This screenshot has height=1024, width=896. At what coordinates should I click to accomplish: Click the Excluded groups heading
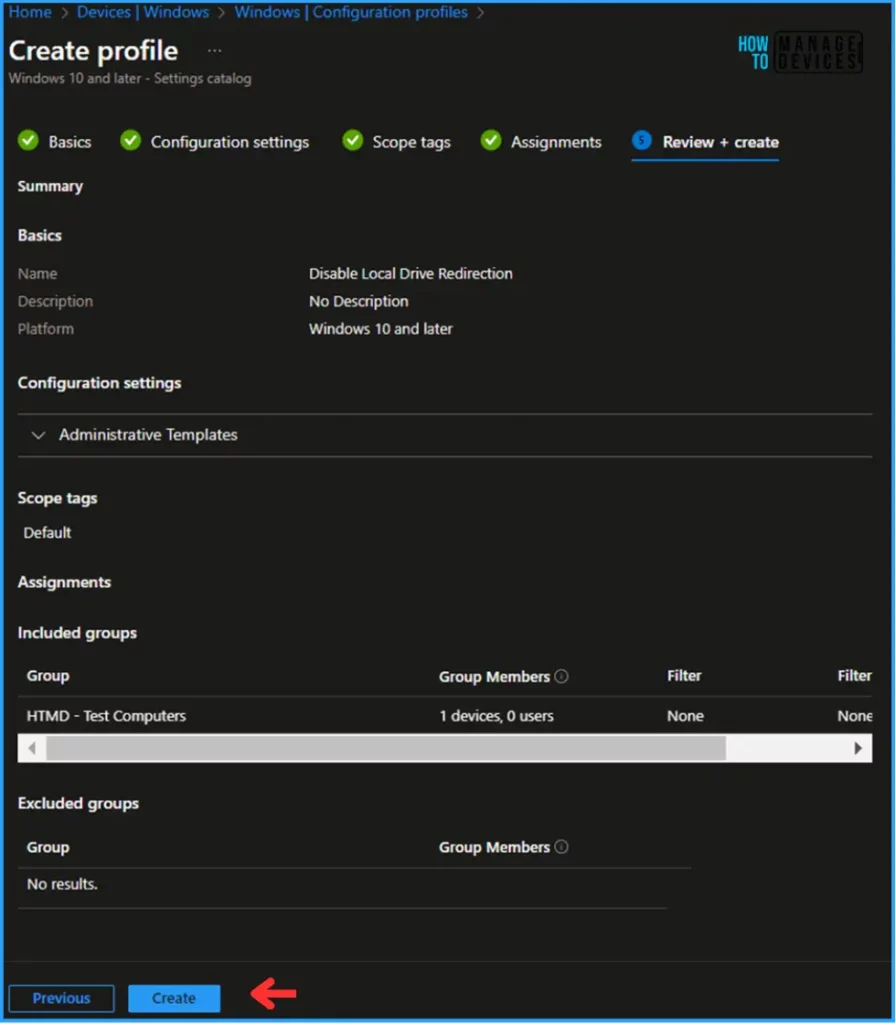[78, 803]
